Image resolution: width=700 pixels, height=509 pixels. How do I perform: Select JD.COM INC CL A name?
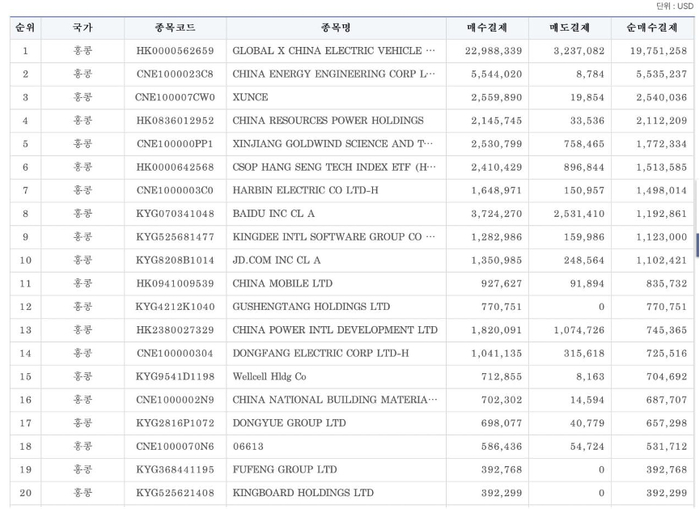click(276, 260)
